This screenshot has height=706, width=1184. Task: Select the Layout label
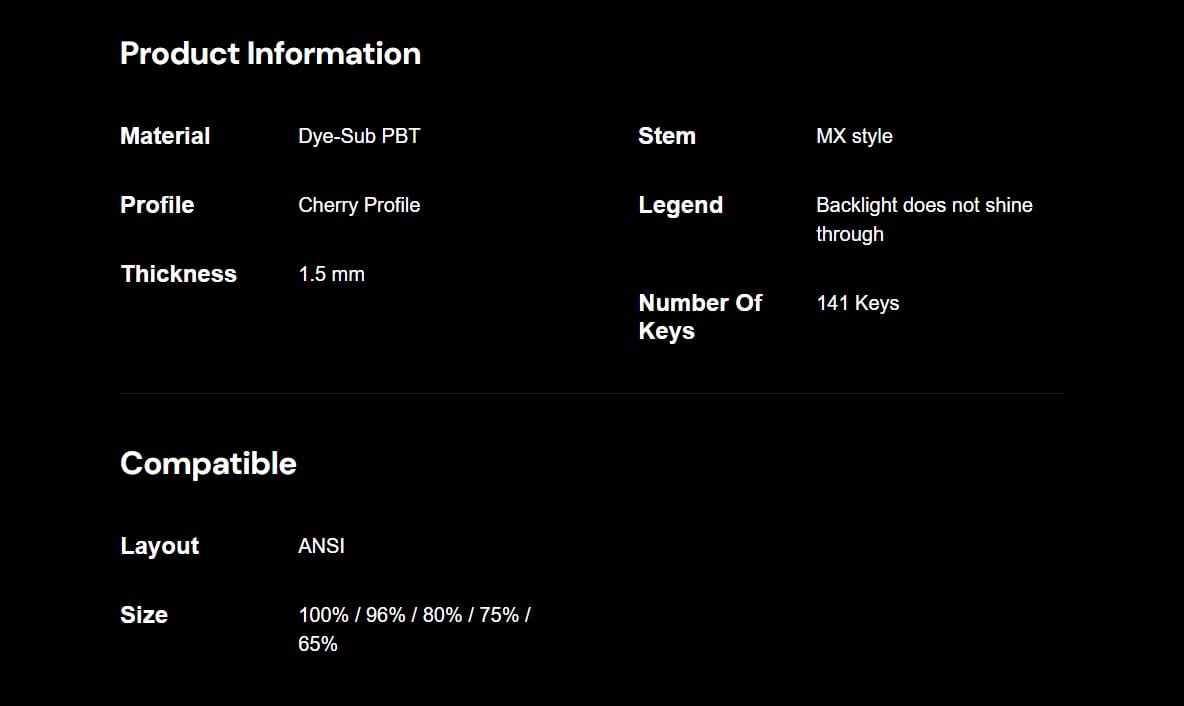click(160, 546)
